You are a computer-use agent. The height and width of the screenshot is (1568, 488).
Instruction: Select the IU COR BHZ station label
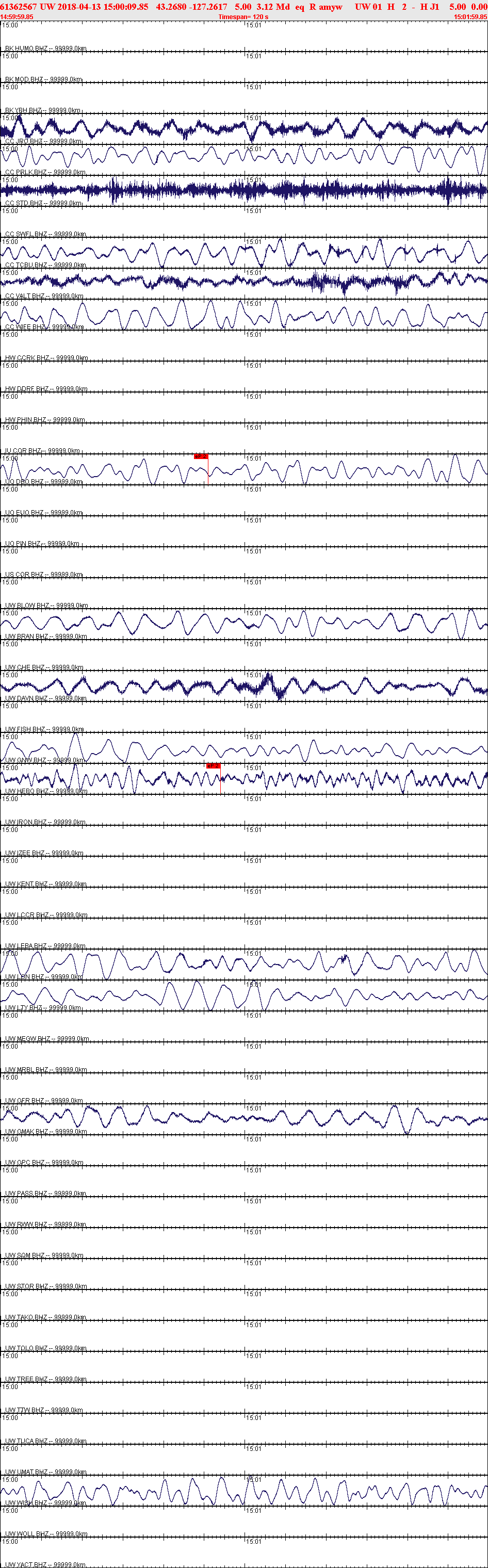pyautogui.click(x=43, y=451)
